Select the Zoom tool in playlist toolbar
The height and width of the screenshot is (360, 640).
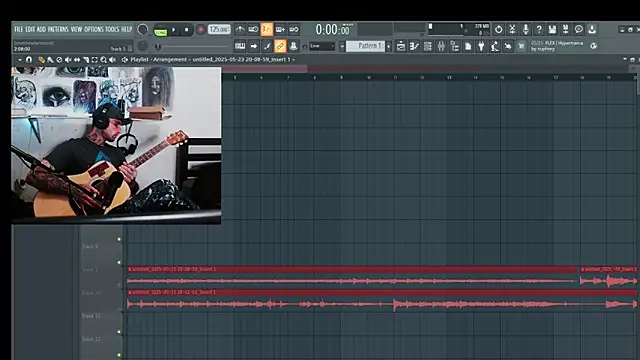[104, 60]
